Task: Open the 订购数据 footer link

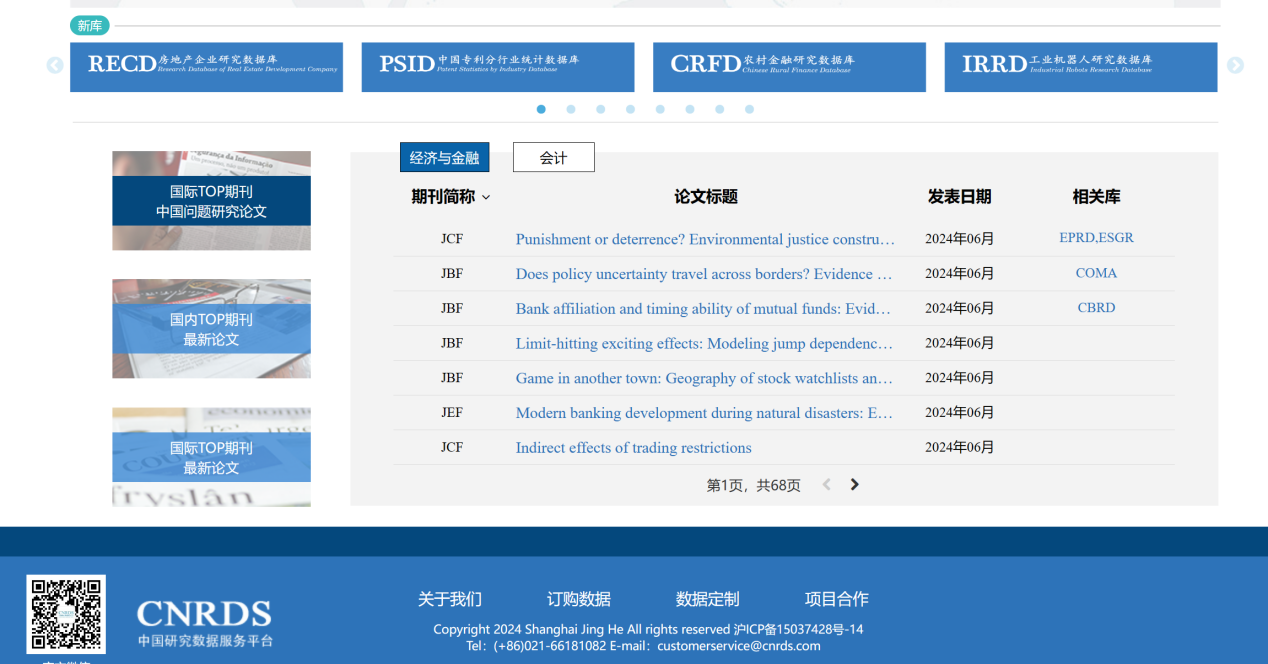Action: pos(578,599)
